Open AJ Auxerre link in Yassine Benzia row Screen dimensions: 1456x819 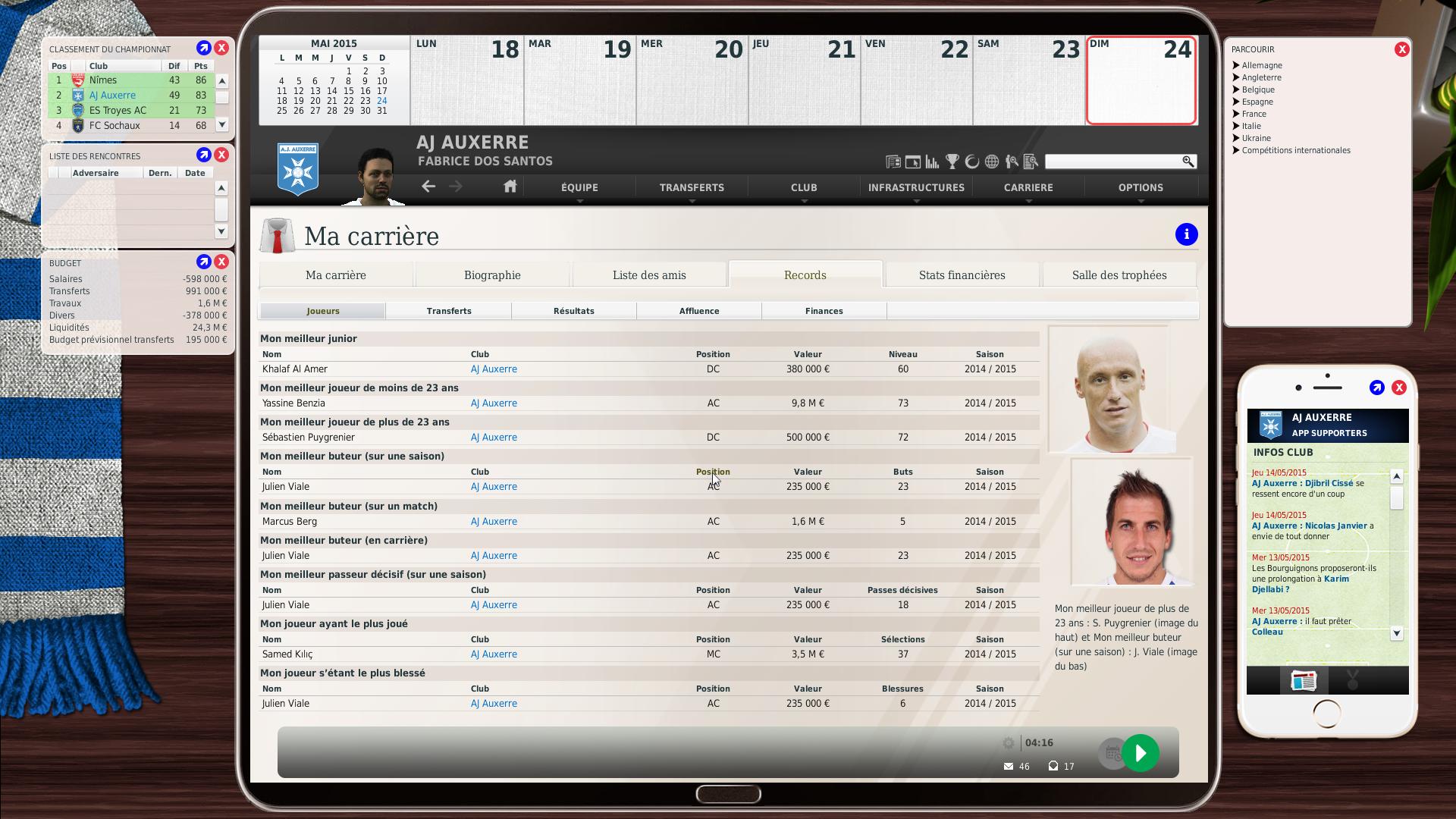(494, 403)
